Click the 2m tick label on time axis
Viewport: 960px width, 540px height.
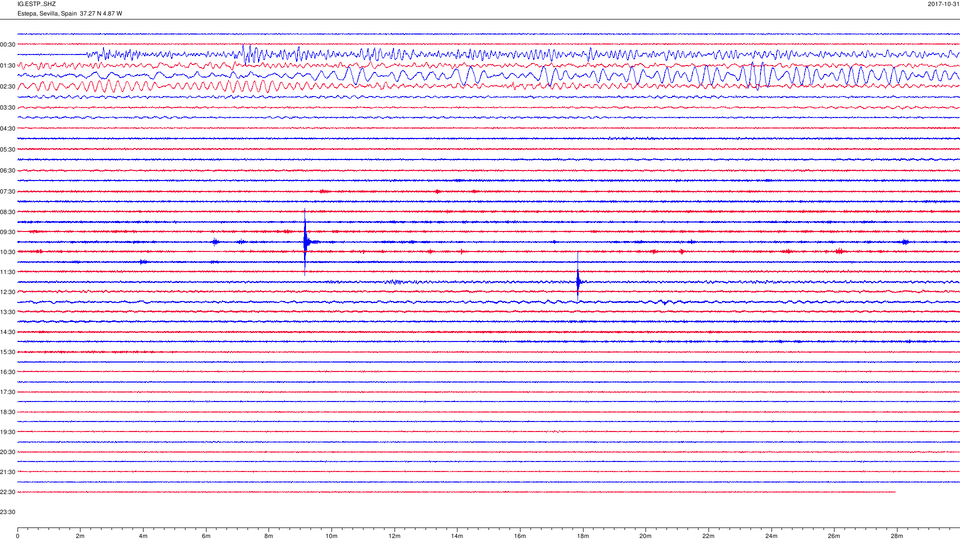80,536
